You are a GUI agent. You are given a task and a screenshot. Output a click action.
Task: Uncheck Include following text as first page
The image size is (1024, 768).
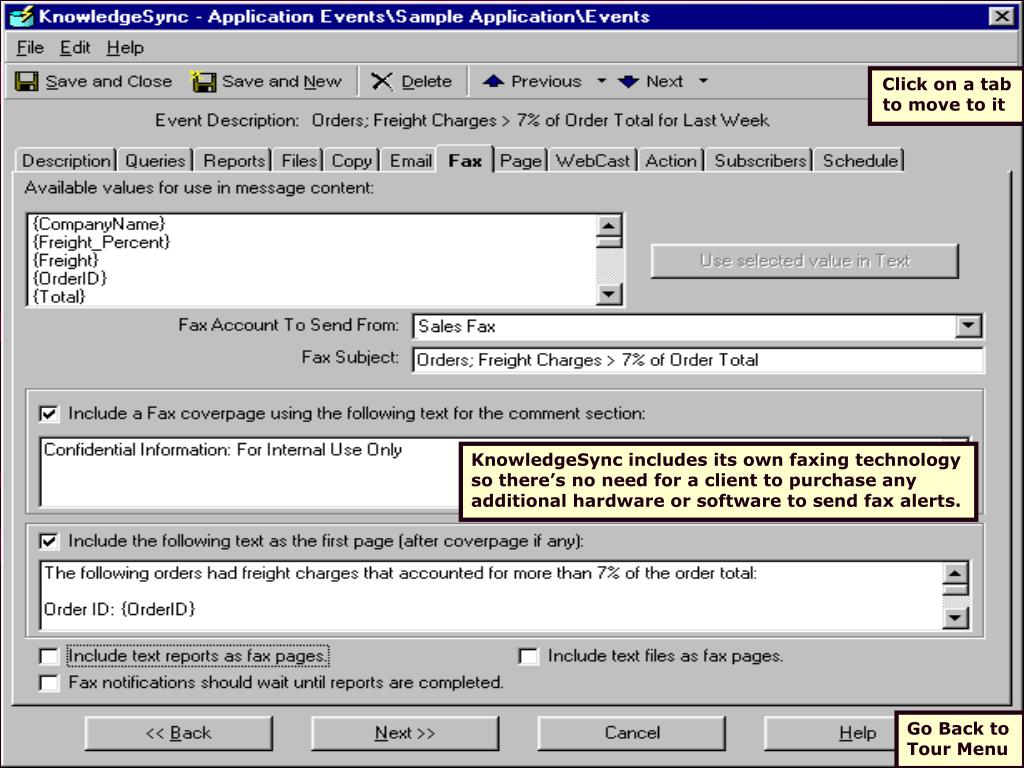(49, 541)
